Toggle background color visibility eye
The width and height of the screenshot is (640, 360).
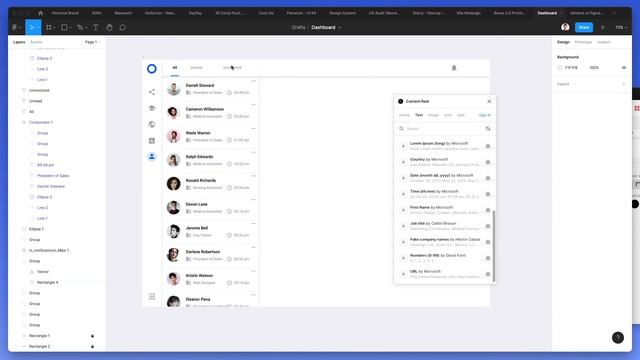[x=624, y=68]
